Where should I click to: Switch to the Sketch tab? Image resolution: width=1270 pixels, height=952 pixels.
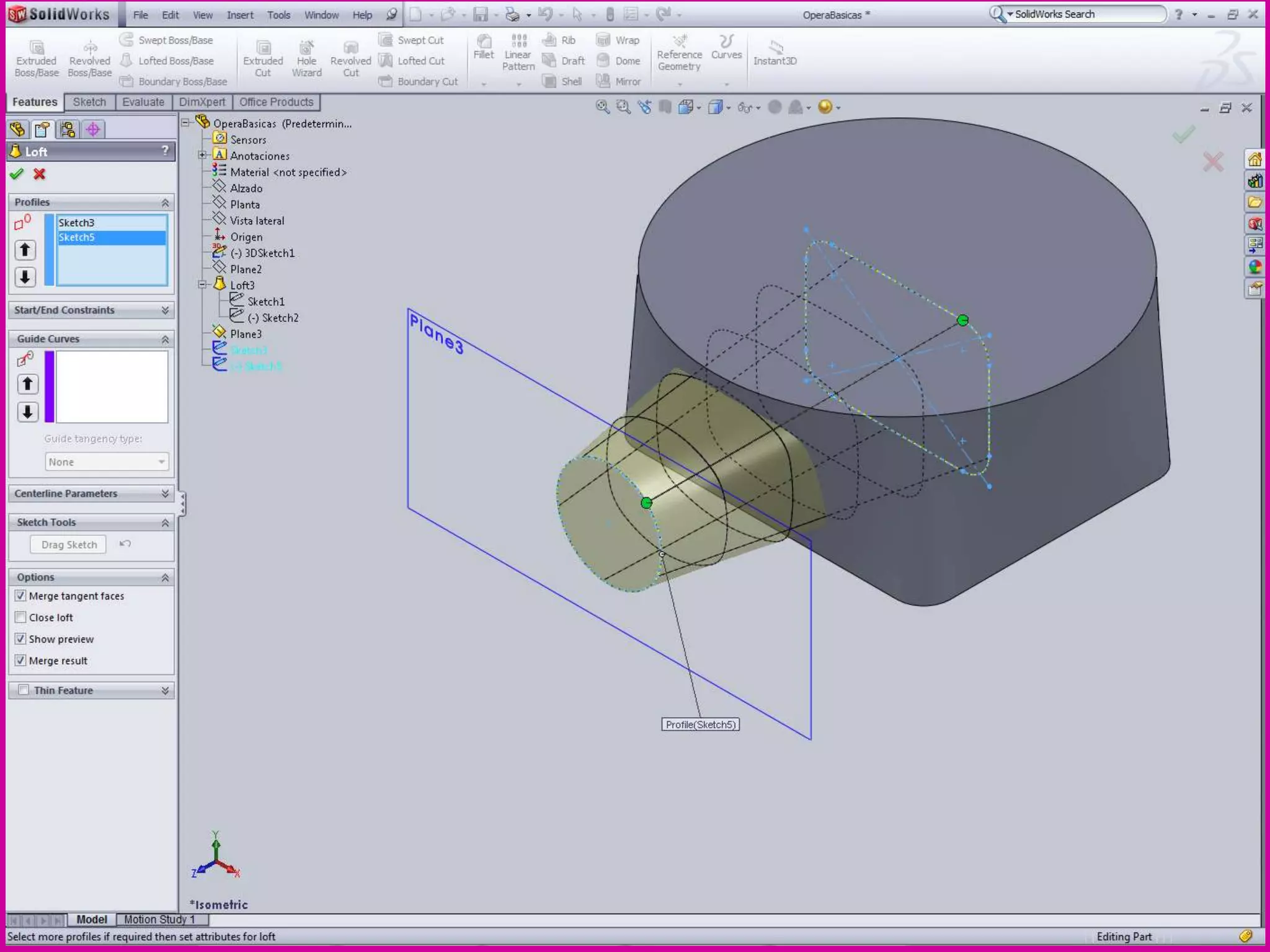tap(89, 102)
